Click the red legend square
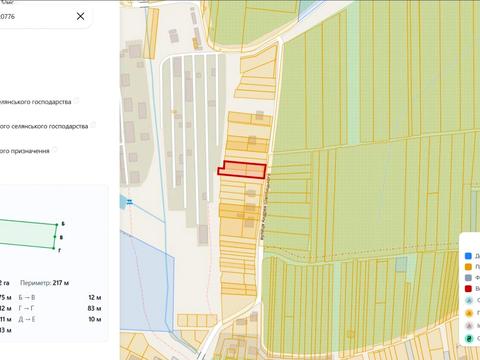The image size is (480, 360). coord(468,288)
